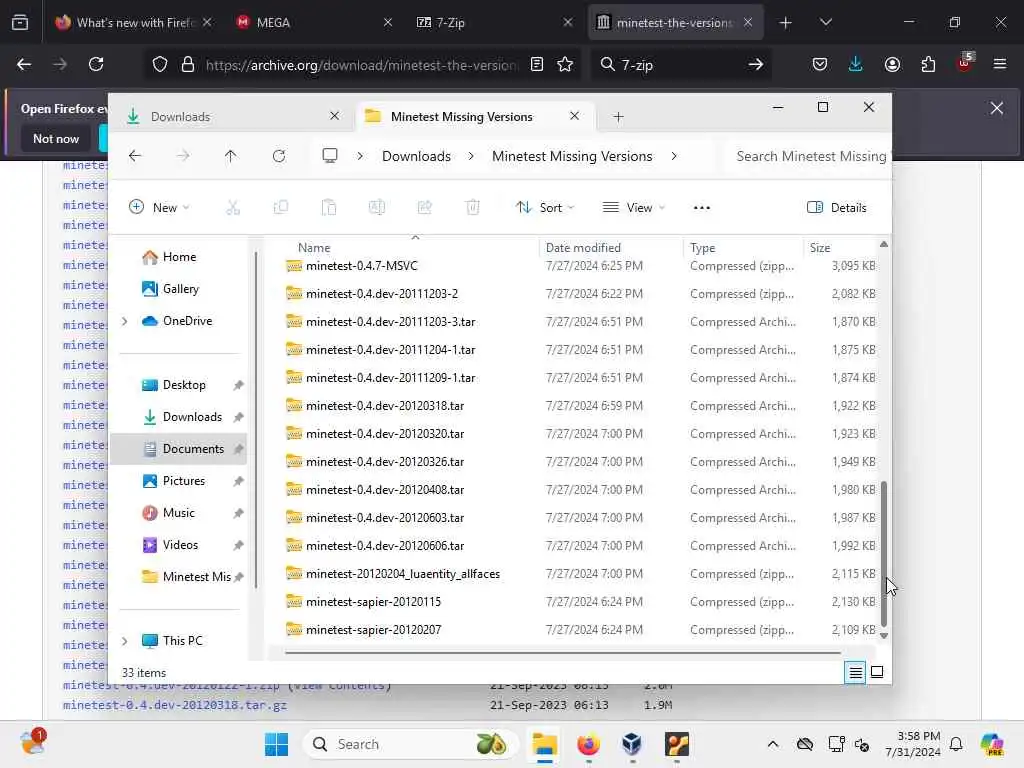The image size is (1024, 768).
Task: Add a new File Explorer tab
Action: [x=618, y=116]
